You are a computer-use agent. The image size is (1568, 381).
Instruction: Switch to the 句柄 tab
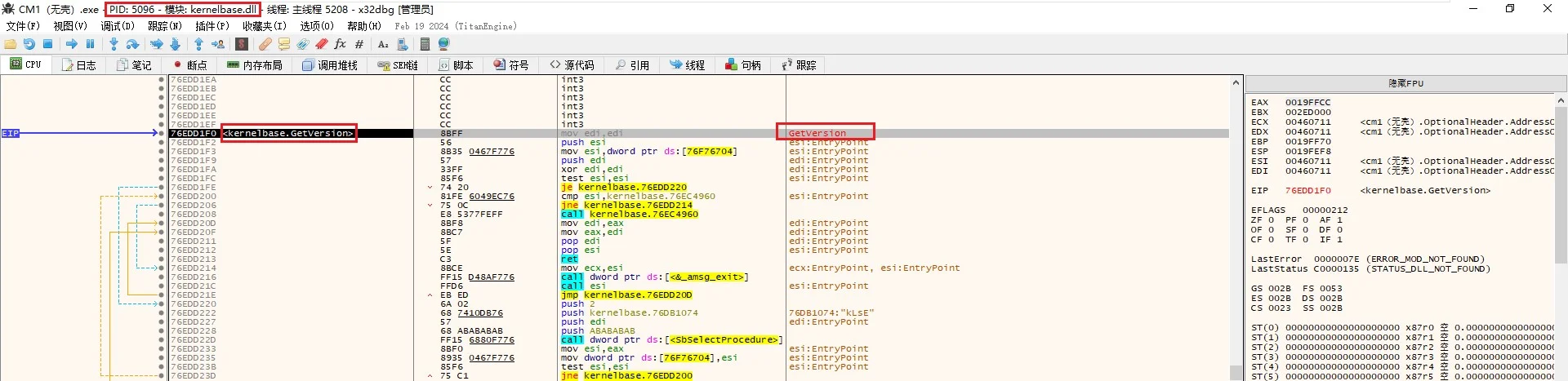[744, 65]
